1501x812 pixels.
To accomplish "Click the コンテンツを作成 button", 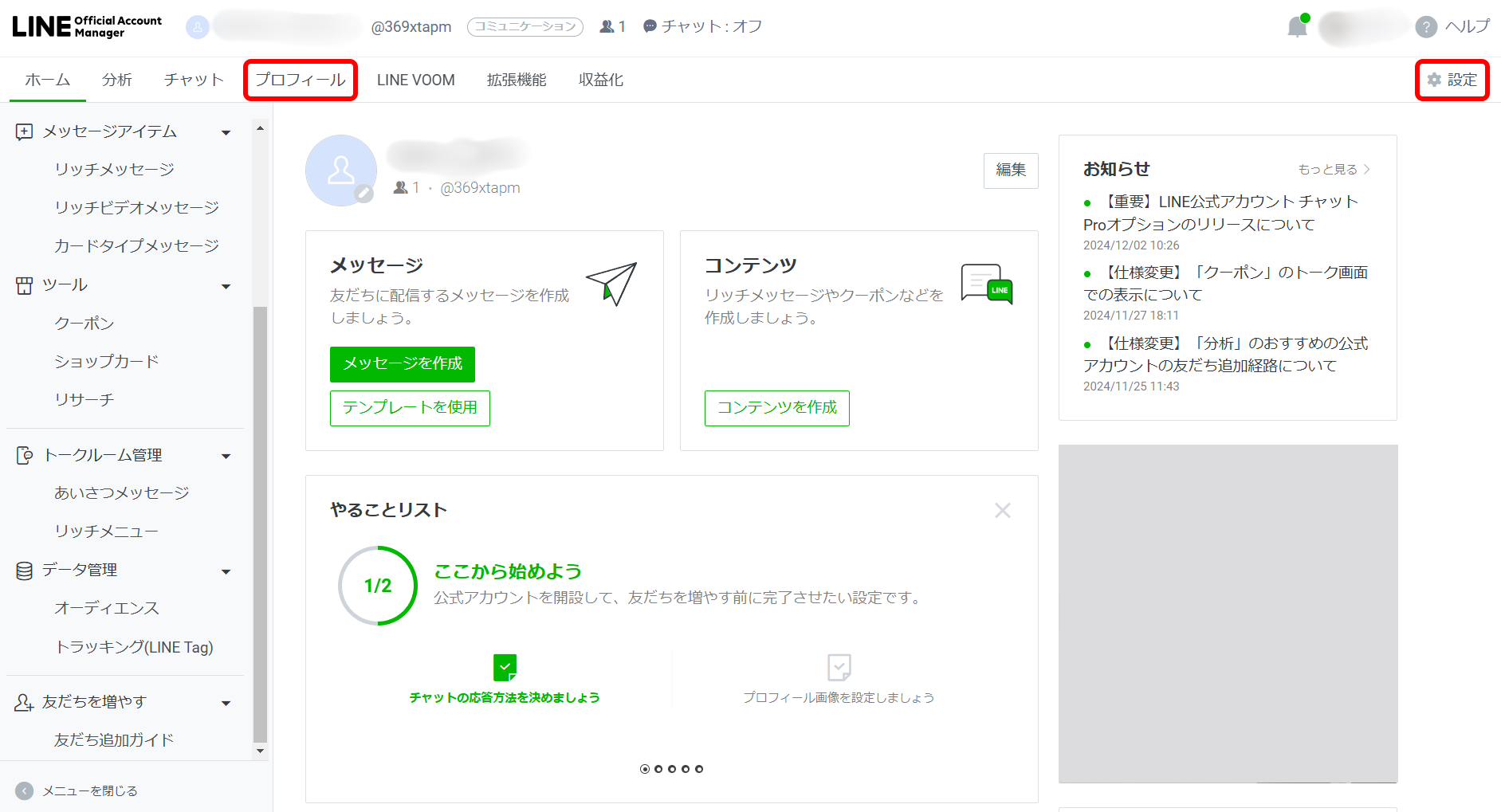I will [x=777, y=407].
